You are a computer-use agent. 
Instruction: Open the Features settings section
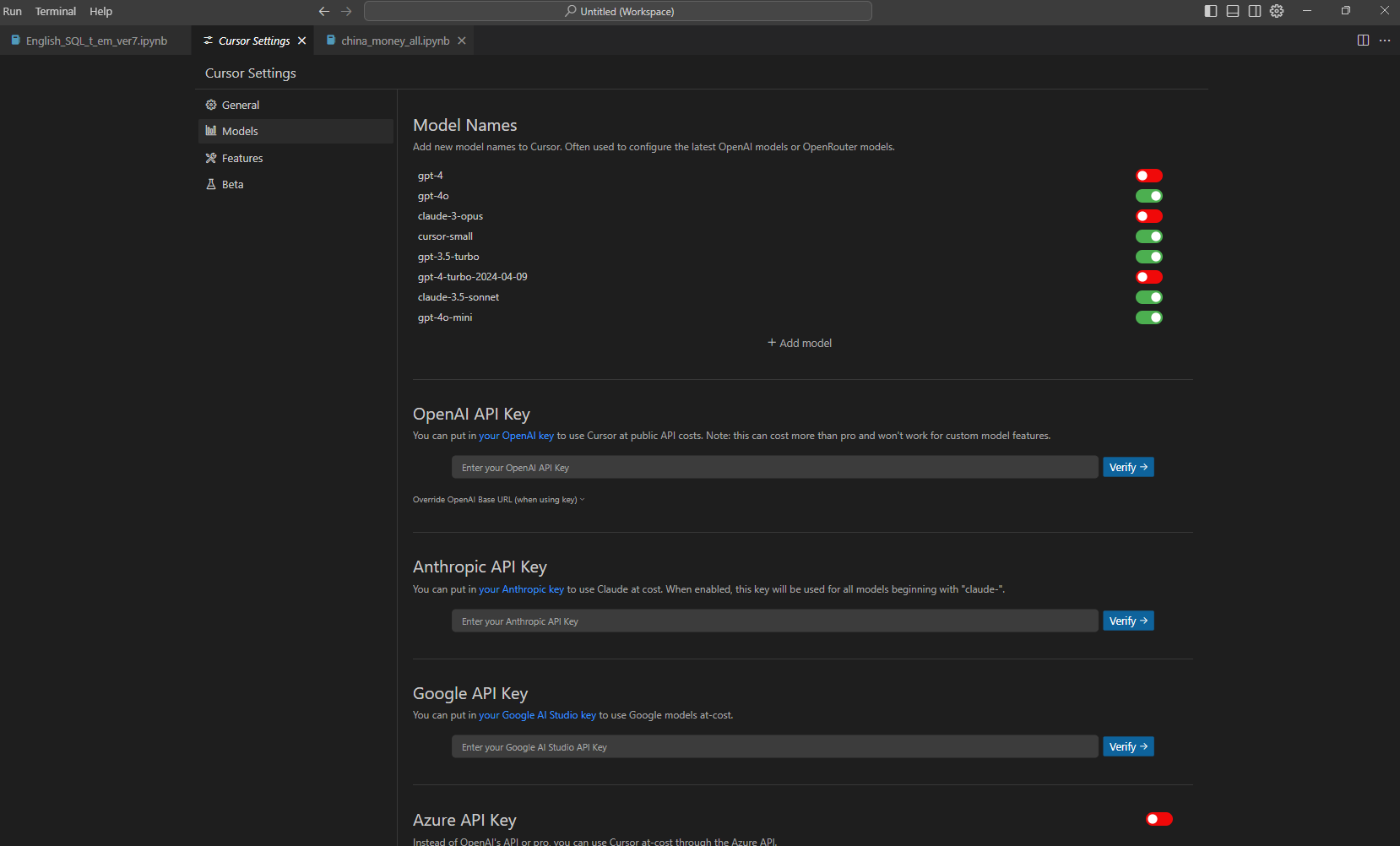242,158
